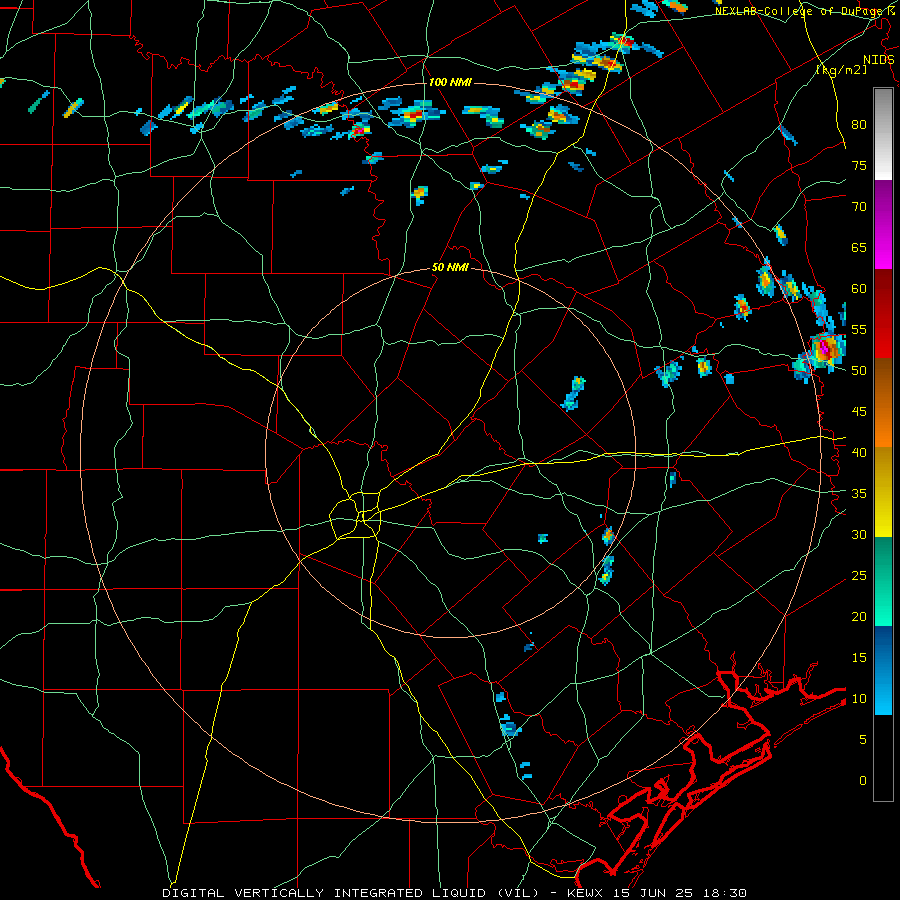
Task: Click the "10" value on the scale
Action: click(859, 699)
